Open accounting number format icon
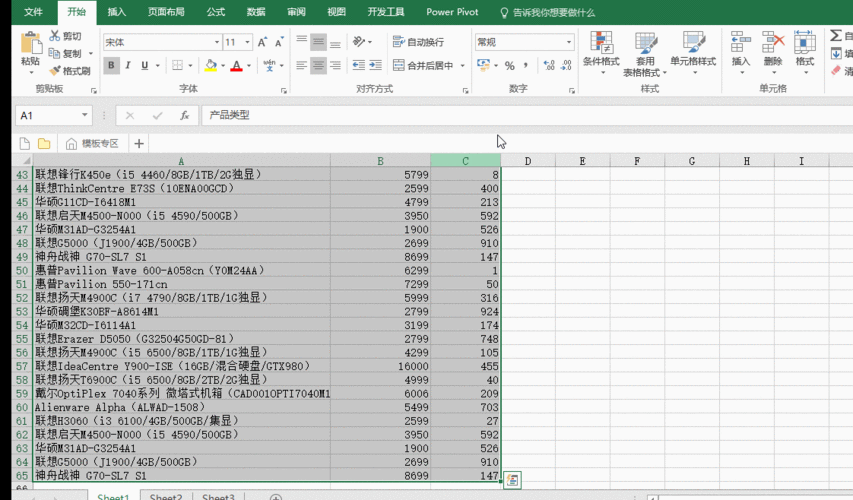The width and height of the screenshot is (853, 500). [x=483, y=65]
